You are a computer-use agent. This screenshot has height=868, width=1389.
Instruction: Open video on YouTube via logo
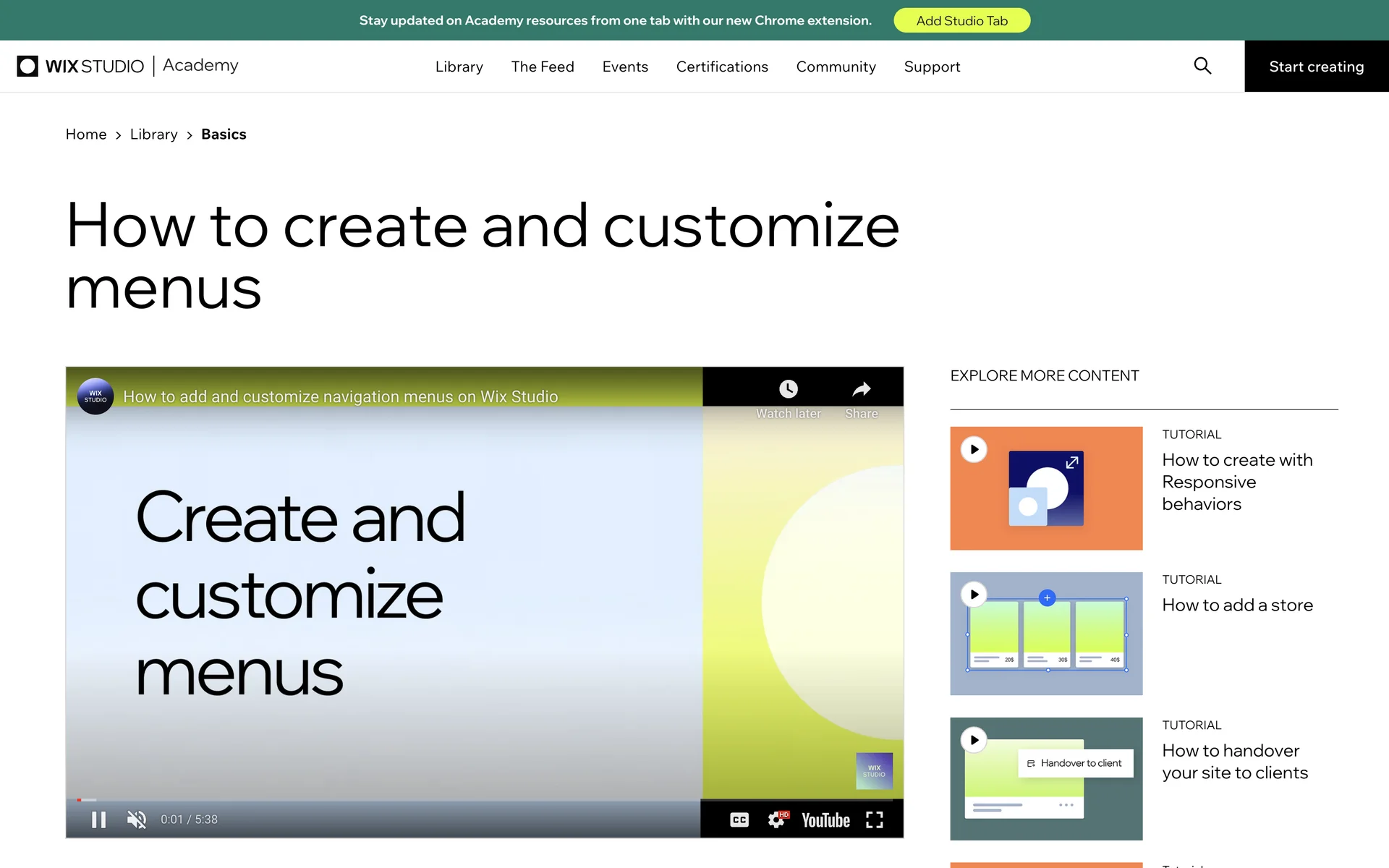[x=825, y=820]
